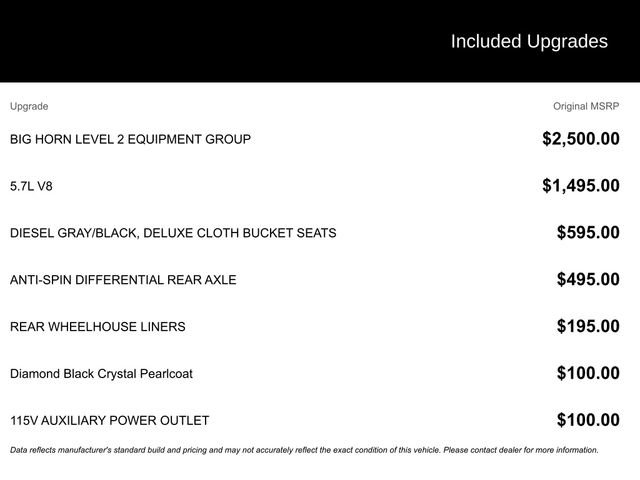Select REAR WHEELHOUSE LINERS upgrade
The image size is (640, 480).
coord(97,327)
